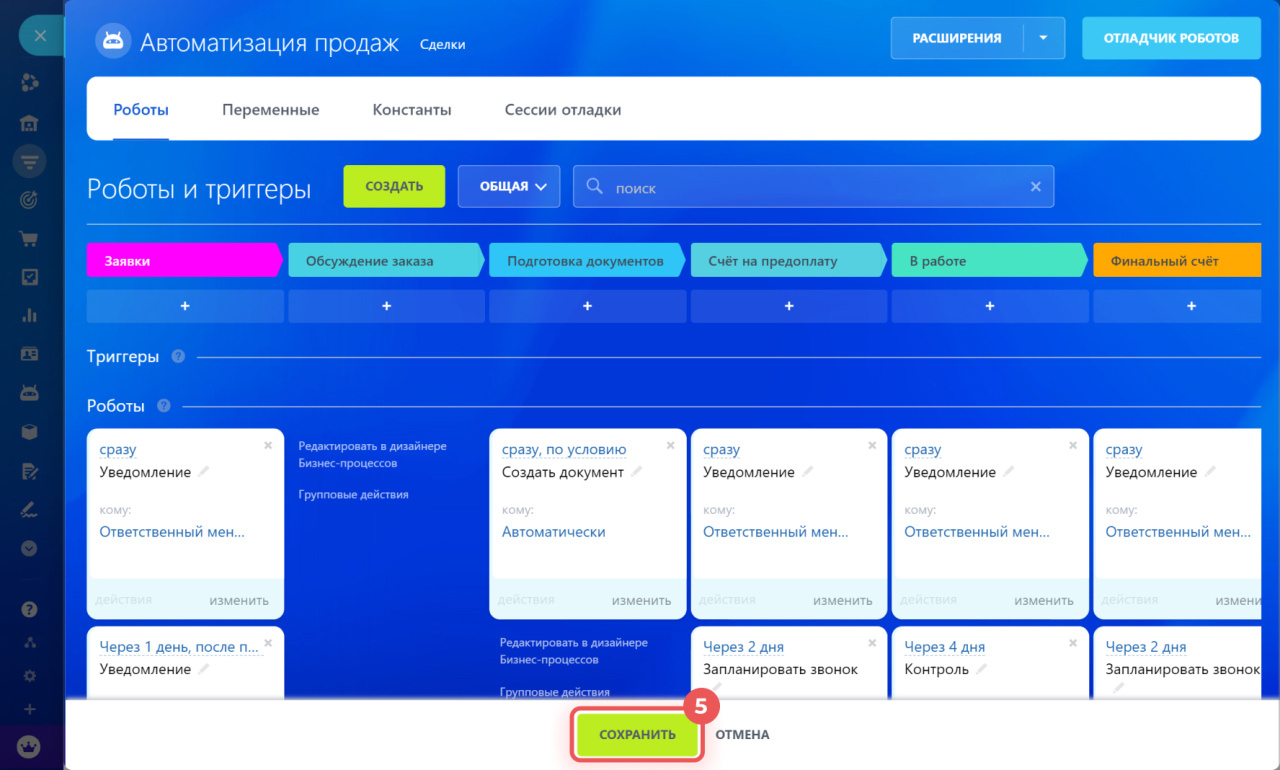Expand the Расширения dropdown arrow
1280x770 pixels.
pyautogui.click(x=1043, y=38)
